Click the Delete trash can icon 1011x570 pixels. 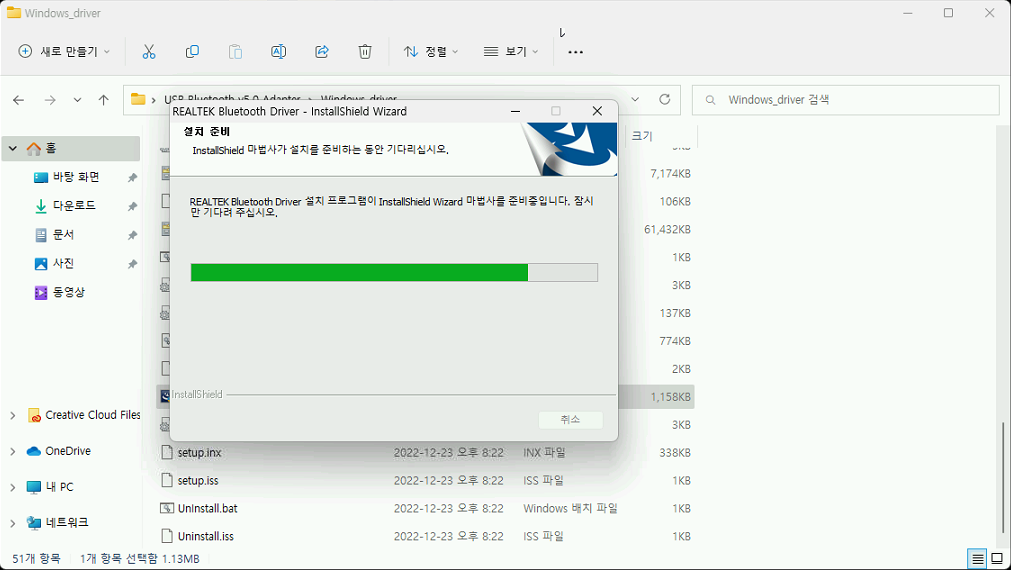(365, 52)
